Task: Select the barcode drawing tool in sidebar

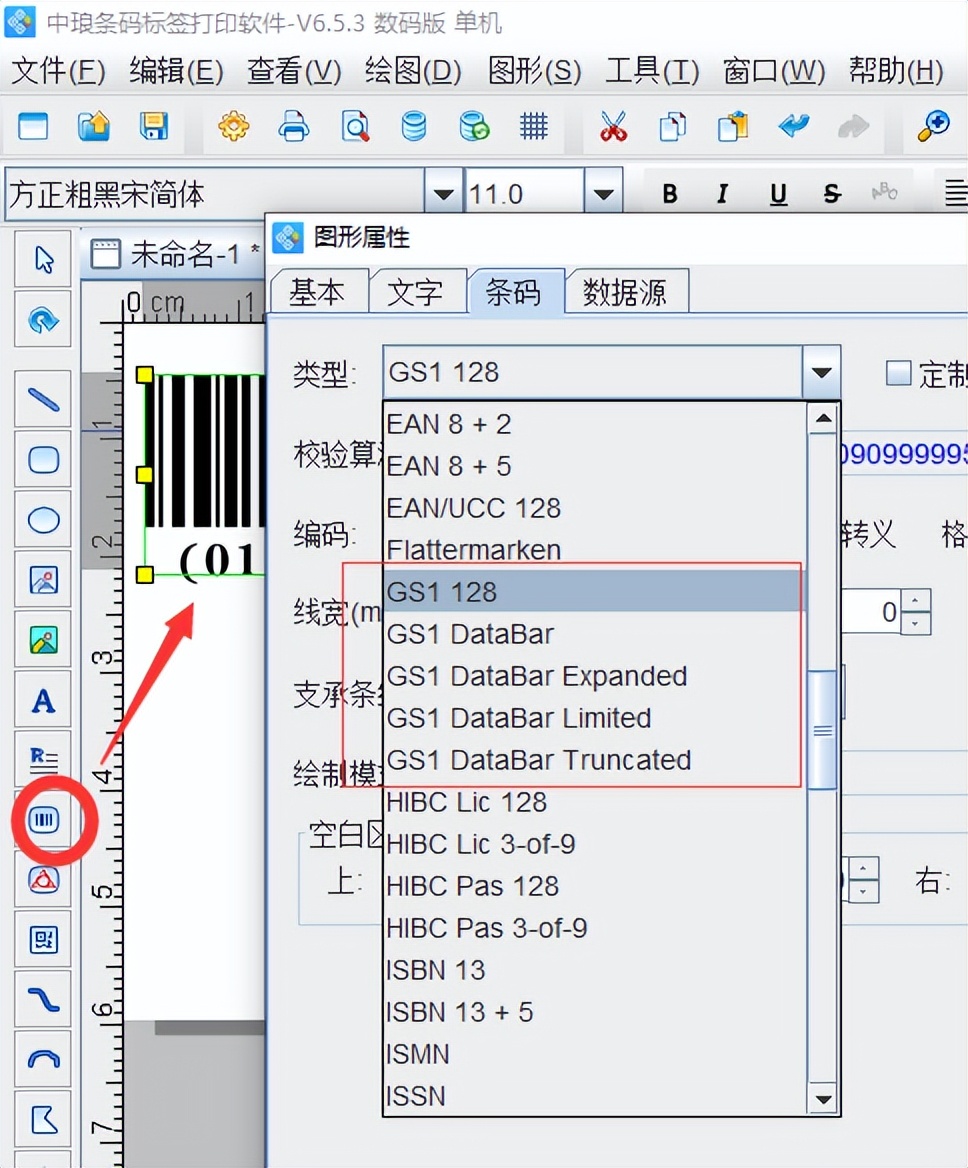Action: (x=44, y=820)
